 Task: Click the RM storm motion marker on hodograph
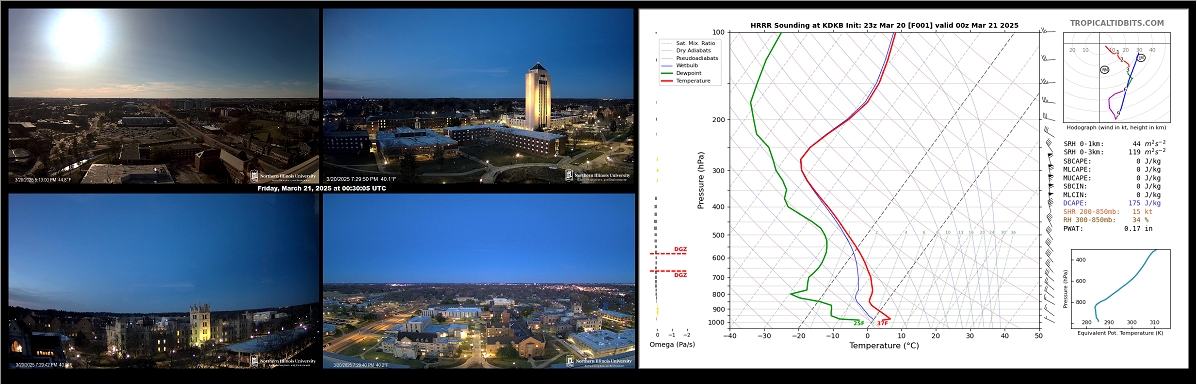coord(1141,58)
